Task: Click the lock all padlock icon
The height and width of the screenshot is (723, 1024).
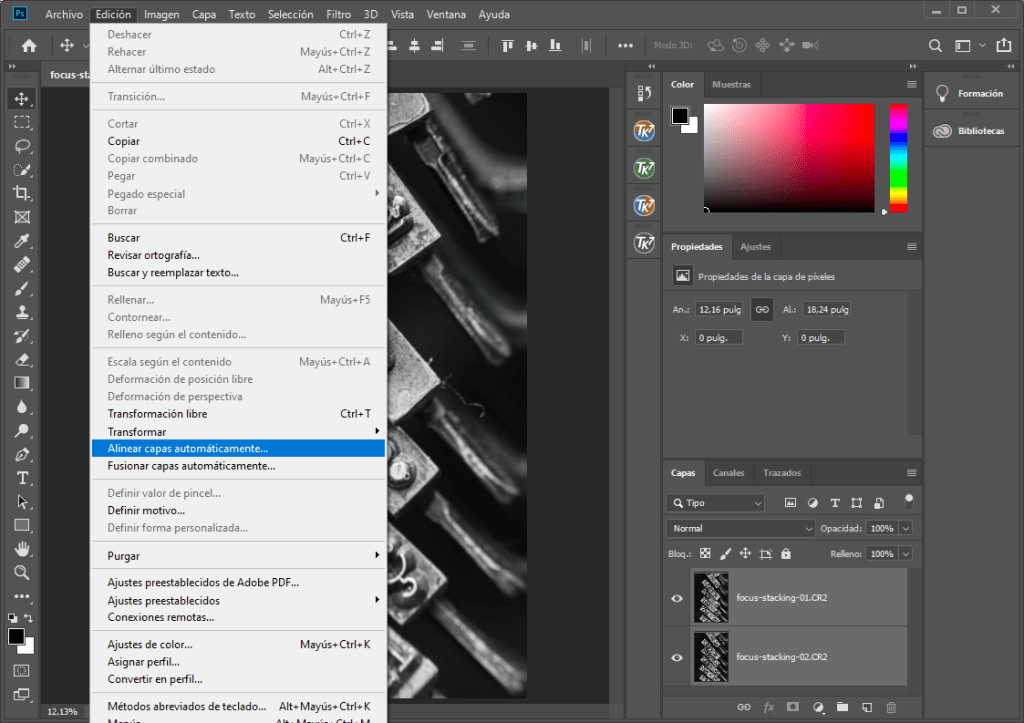Action: [786, 553]
